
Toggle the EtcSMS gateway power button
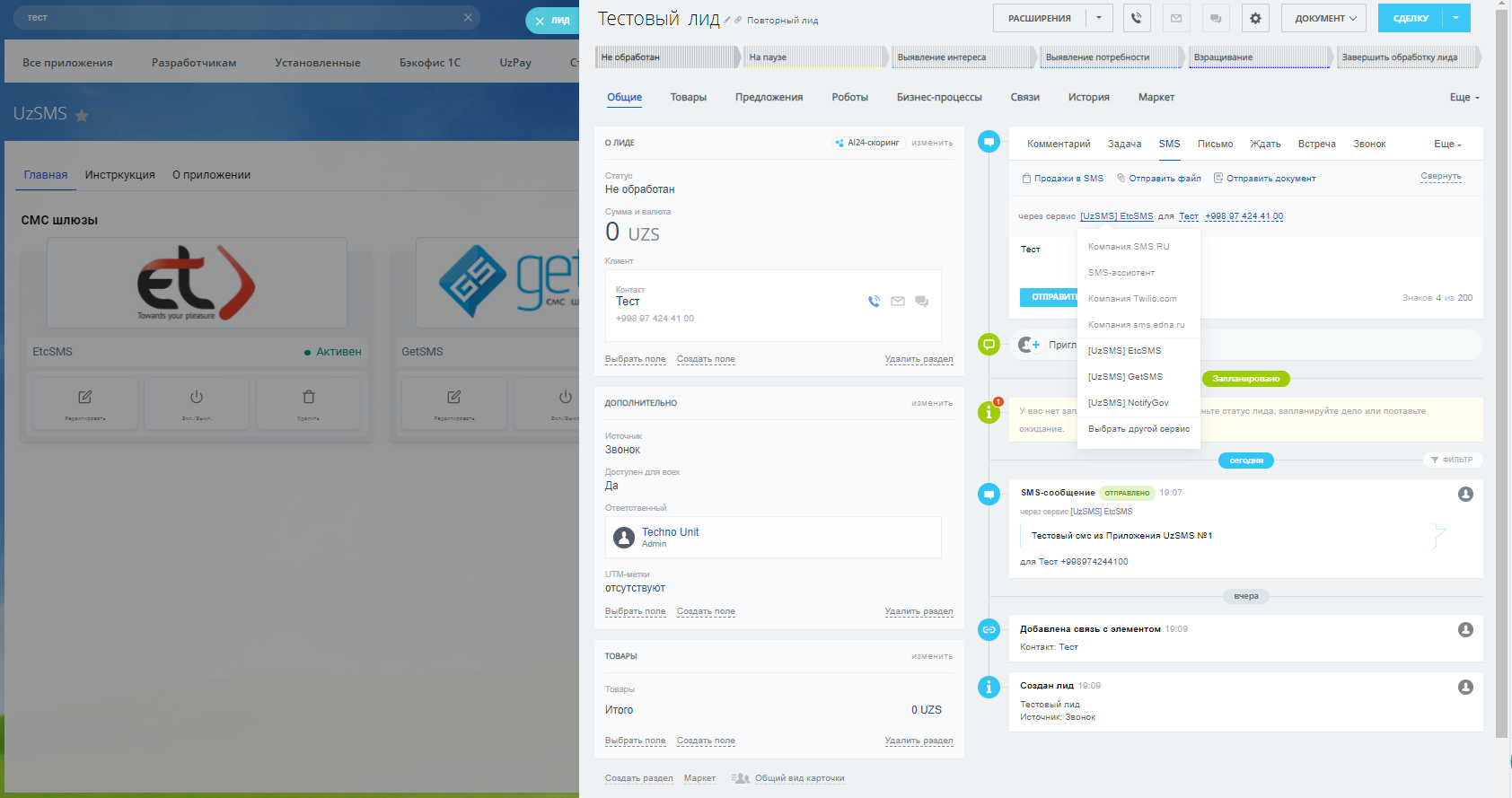click(197, 403)
